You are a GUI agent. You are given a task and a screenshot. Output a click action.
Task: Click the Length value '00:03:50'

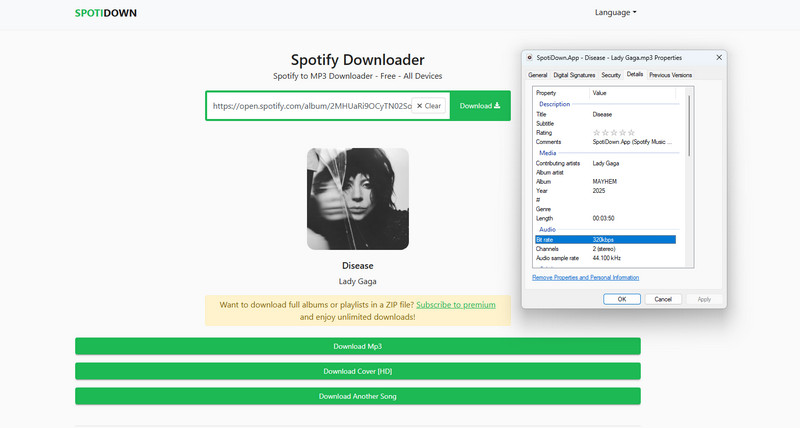(x=603, y=218)
